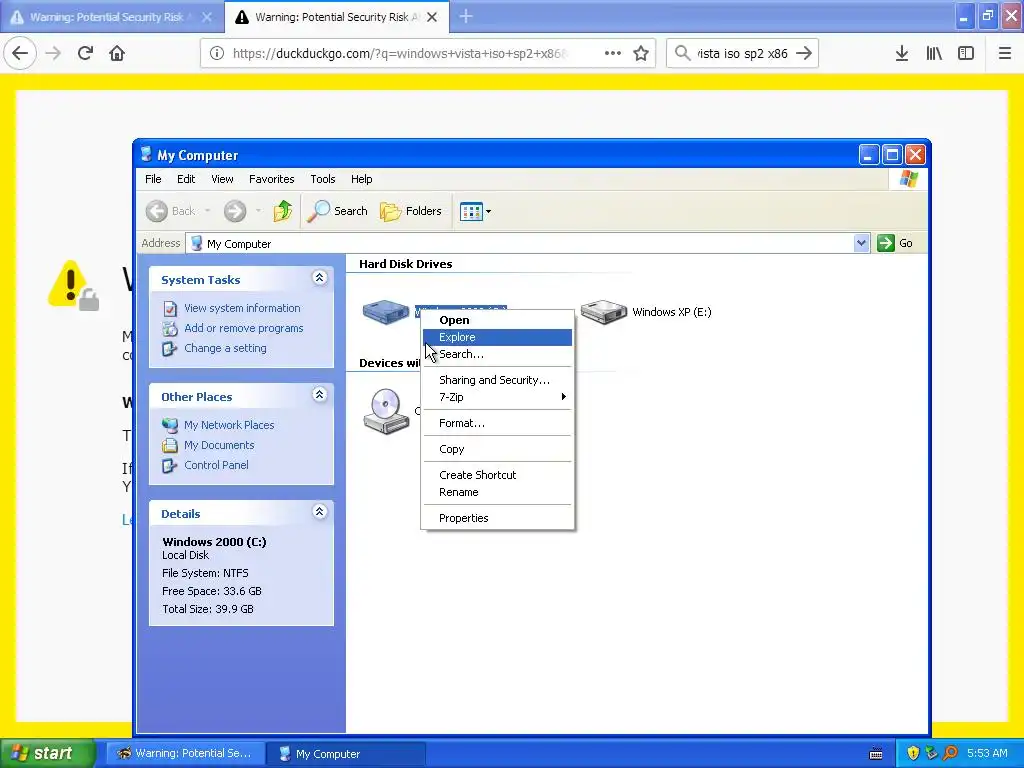1024x768 pixels.
Task: Switch to Firefox Warning taskbar button
Action: coord(185,754)
